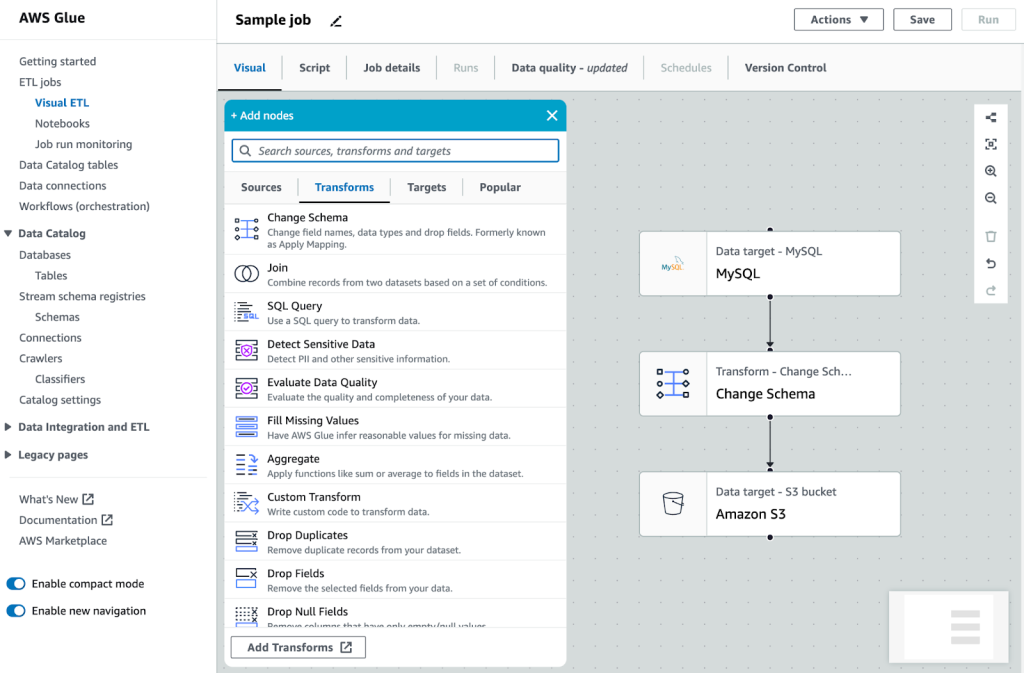Go to Getting started page

click(57, 61)
